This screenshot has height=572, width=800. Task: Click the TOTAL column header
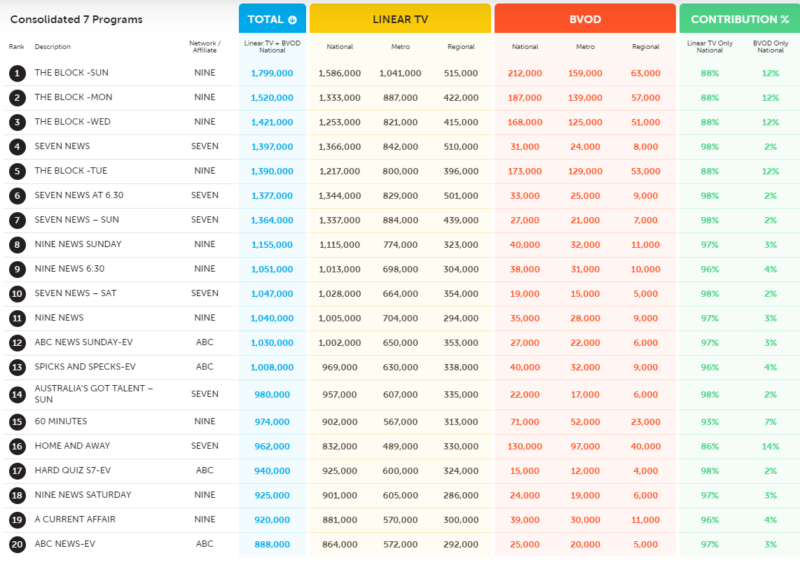coord(265,19)
